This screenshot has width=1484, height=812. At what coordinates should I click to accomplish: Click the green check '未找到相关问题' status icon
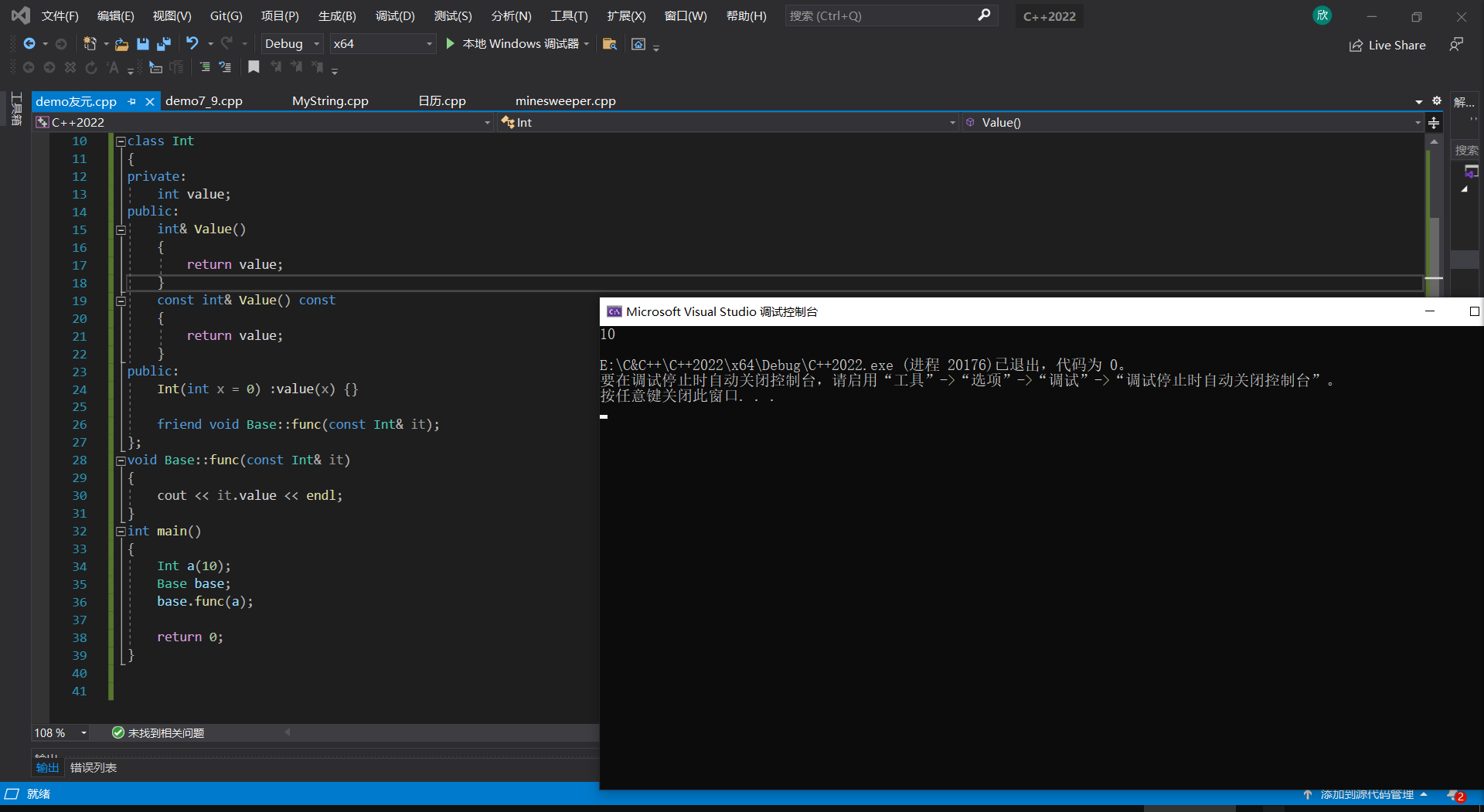pos(118,732)
